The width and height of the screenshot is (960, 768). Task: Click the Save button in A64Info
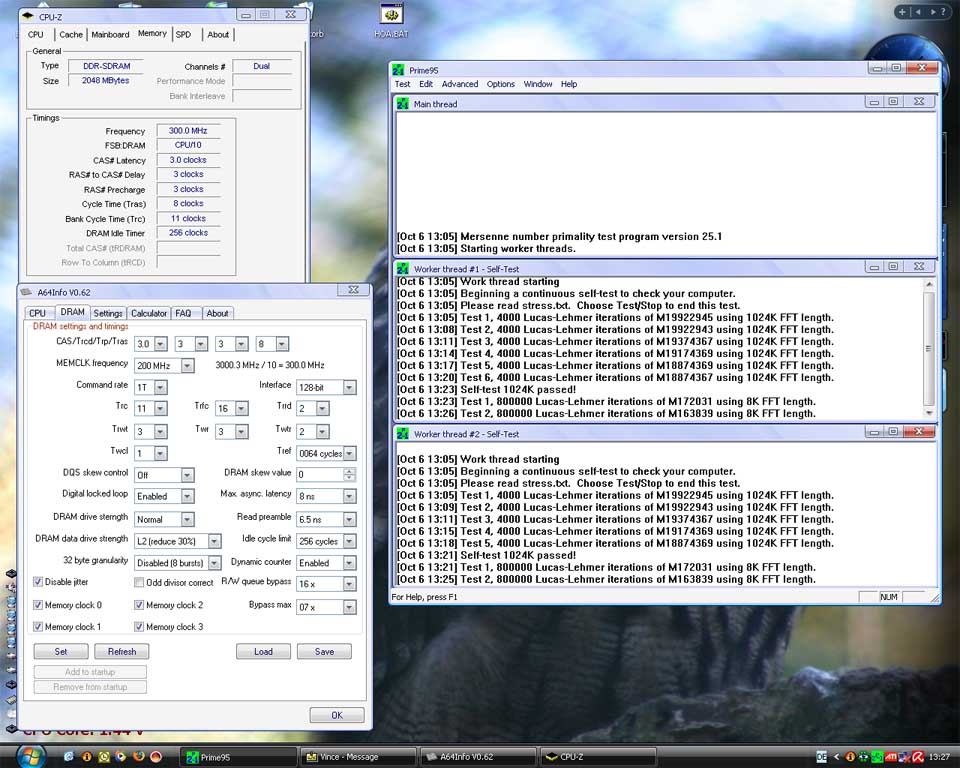(324, 652)
